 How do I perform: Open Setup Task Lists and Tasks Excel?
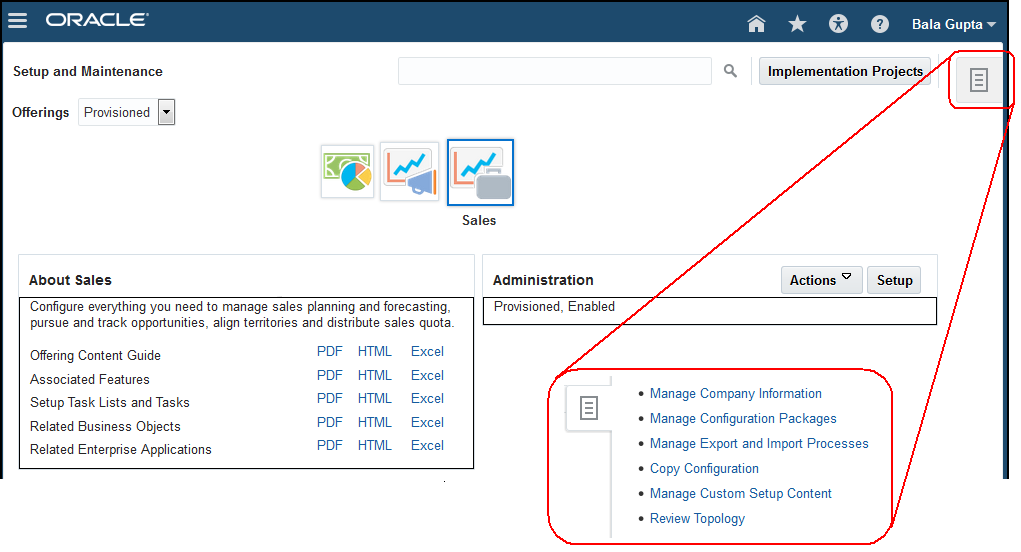click(427, 398)
